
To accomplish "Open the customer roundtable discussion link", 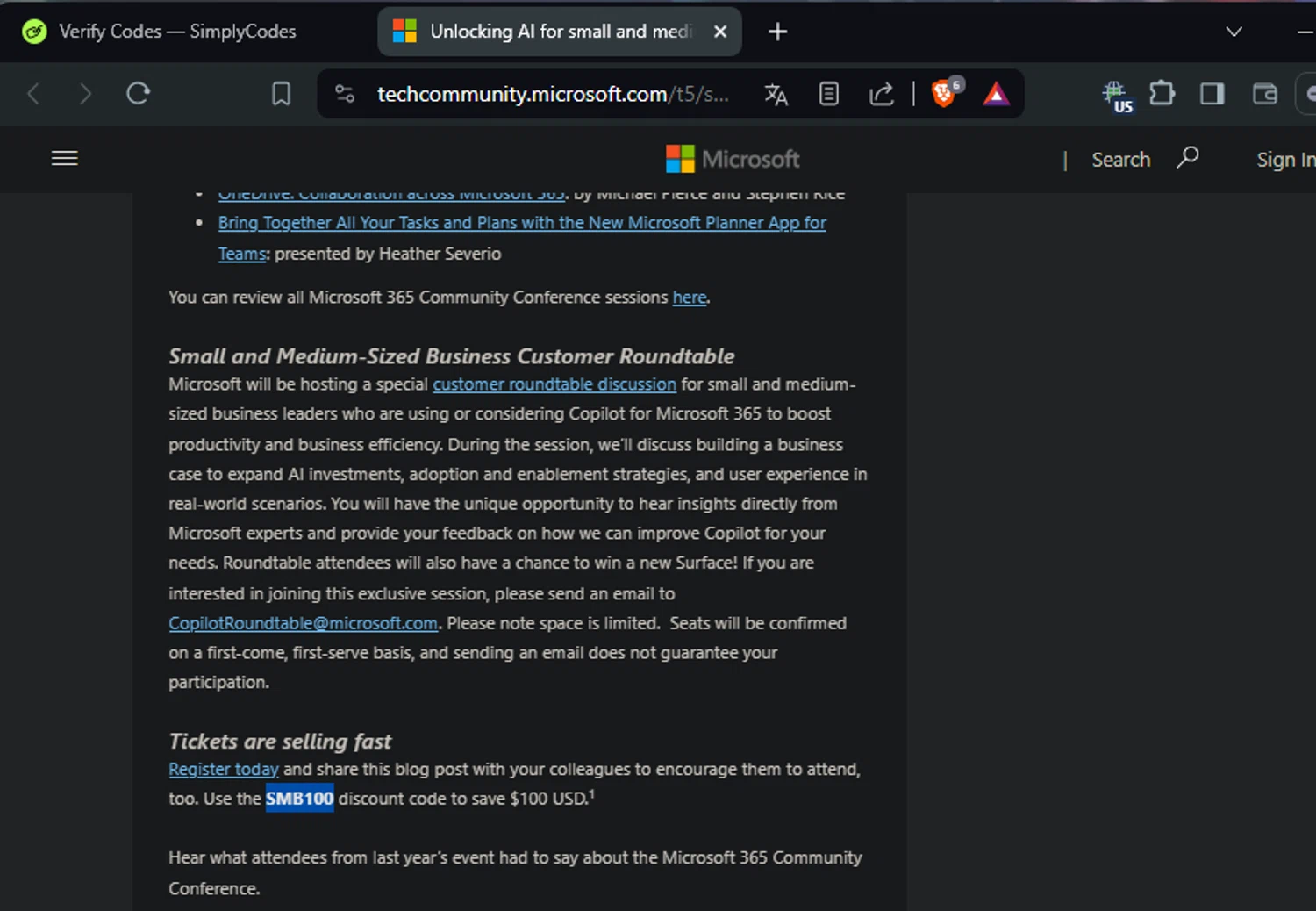I will coord(554,384).
